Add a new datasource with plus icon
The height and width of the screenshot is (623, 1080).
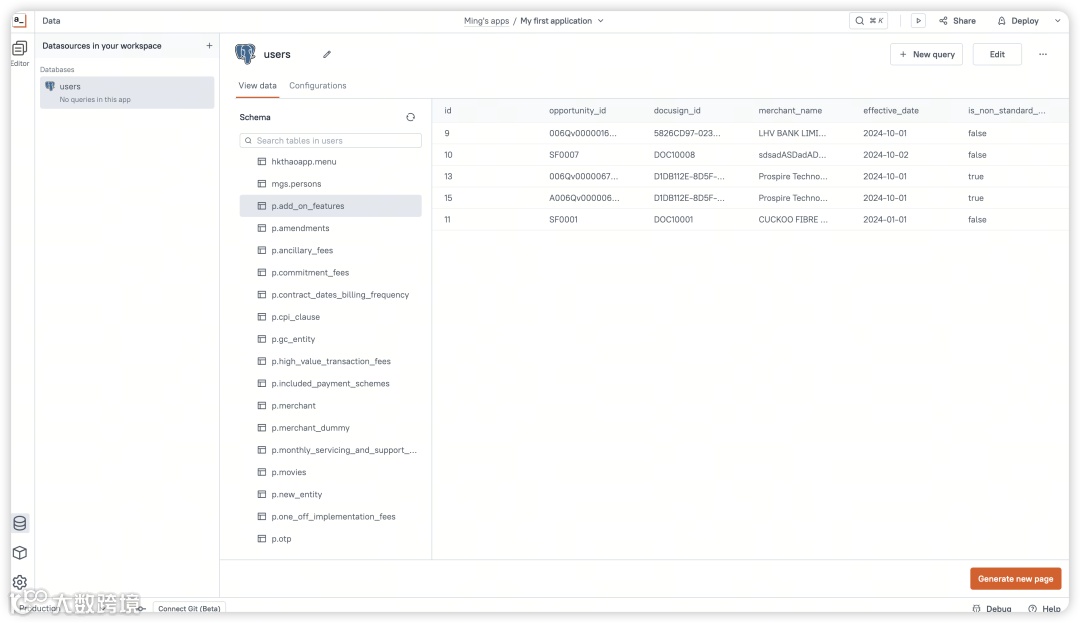209,45
